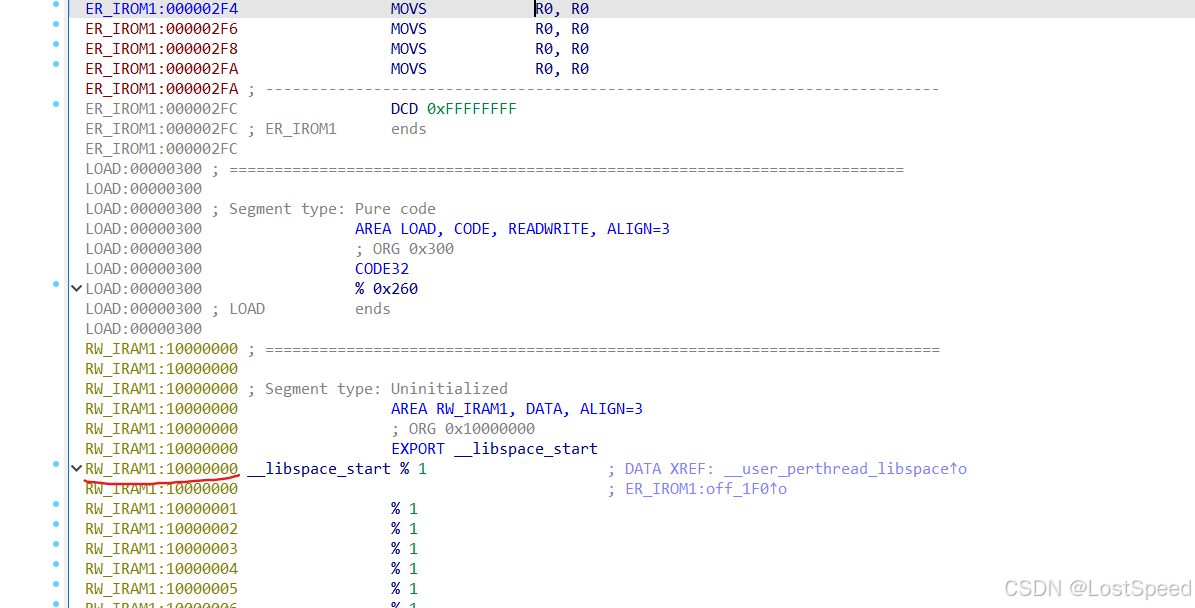Viewport: 1195px width, 608px height.
Task: Toggle breakpoint dot on line RW_IRAM1:10000005
Action: coord(56,584)
